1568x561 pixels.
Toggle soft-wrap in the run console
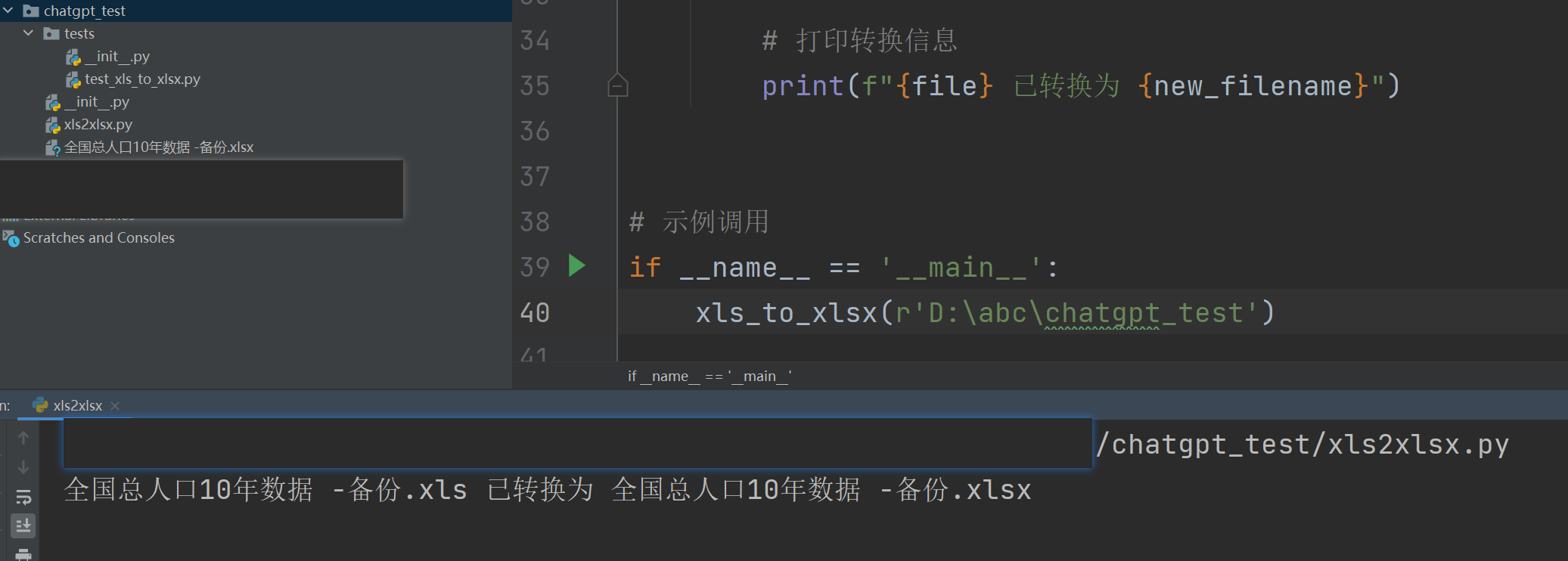tap(23, 497)
